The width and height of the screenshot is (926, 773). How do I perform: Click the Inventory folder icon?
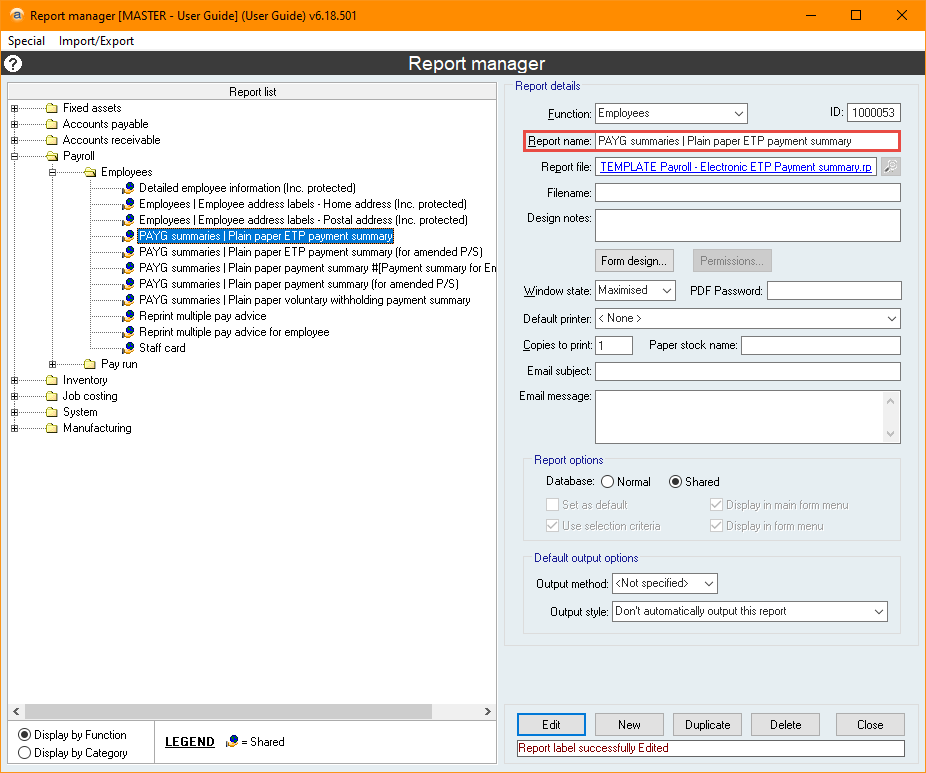[51, 380]
